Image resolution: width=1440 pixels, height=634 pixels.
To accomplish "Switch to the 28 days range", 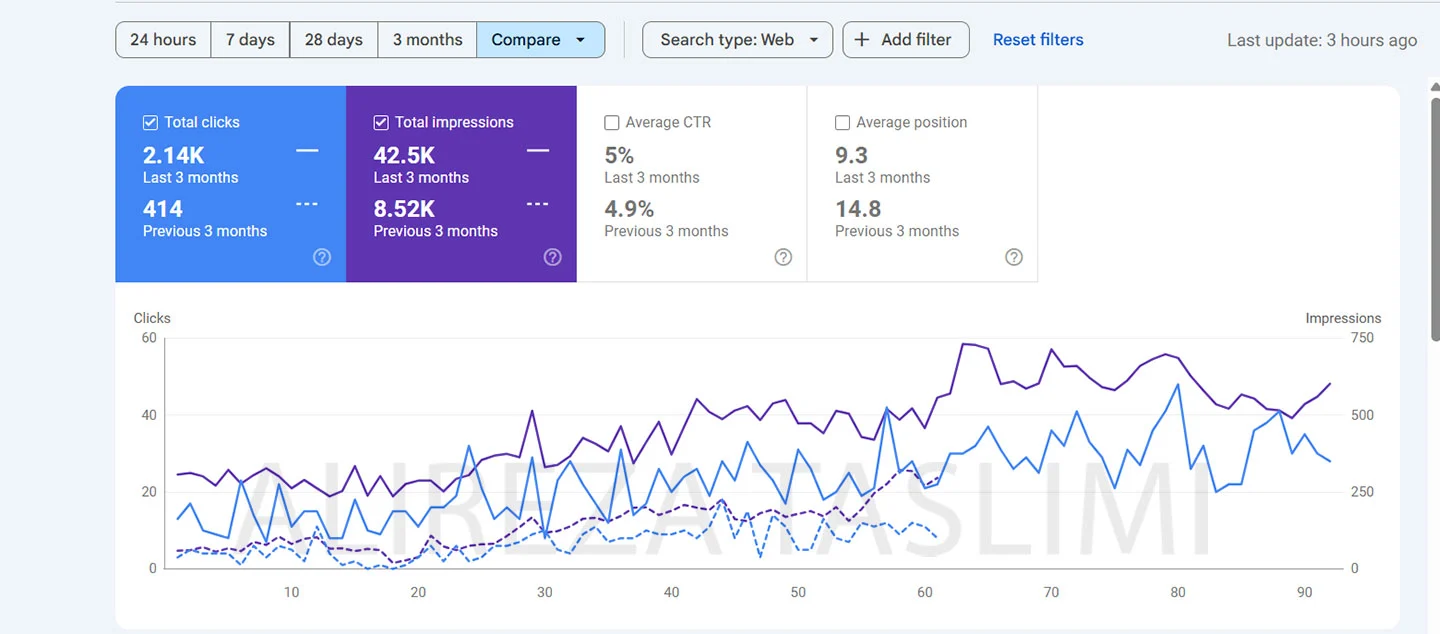I will 333,40.
